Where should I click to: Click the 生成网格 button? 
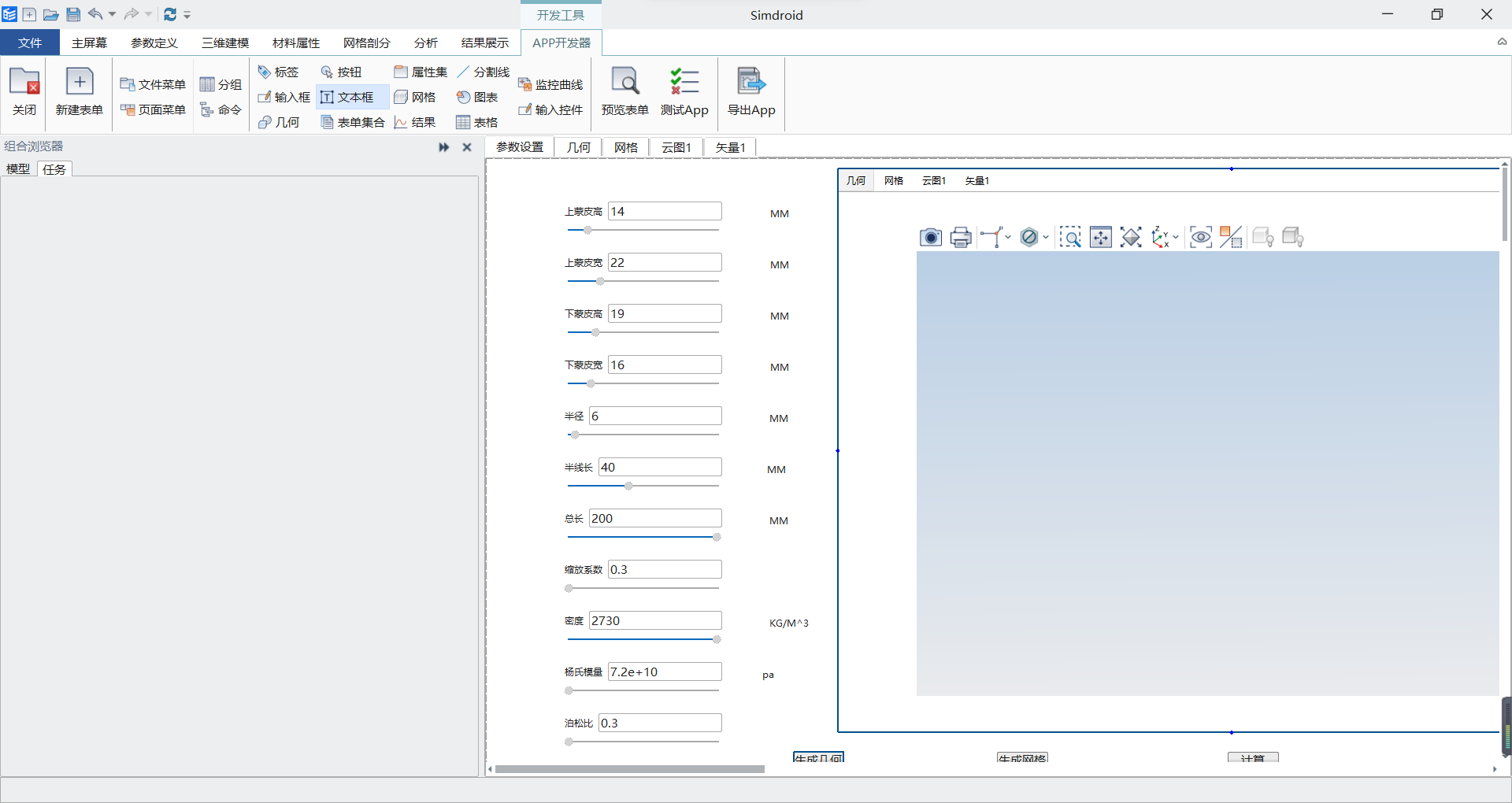pos(1022,757)
